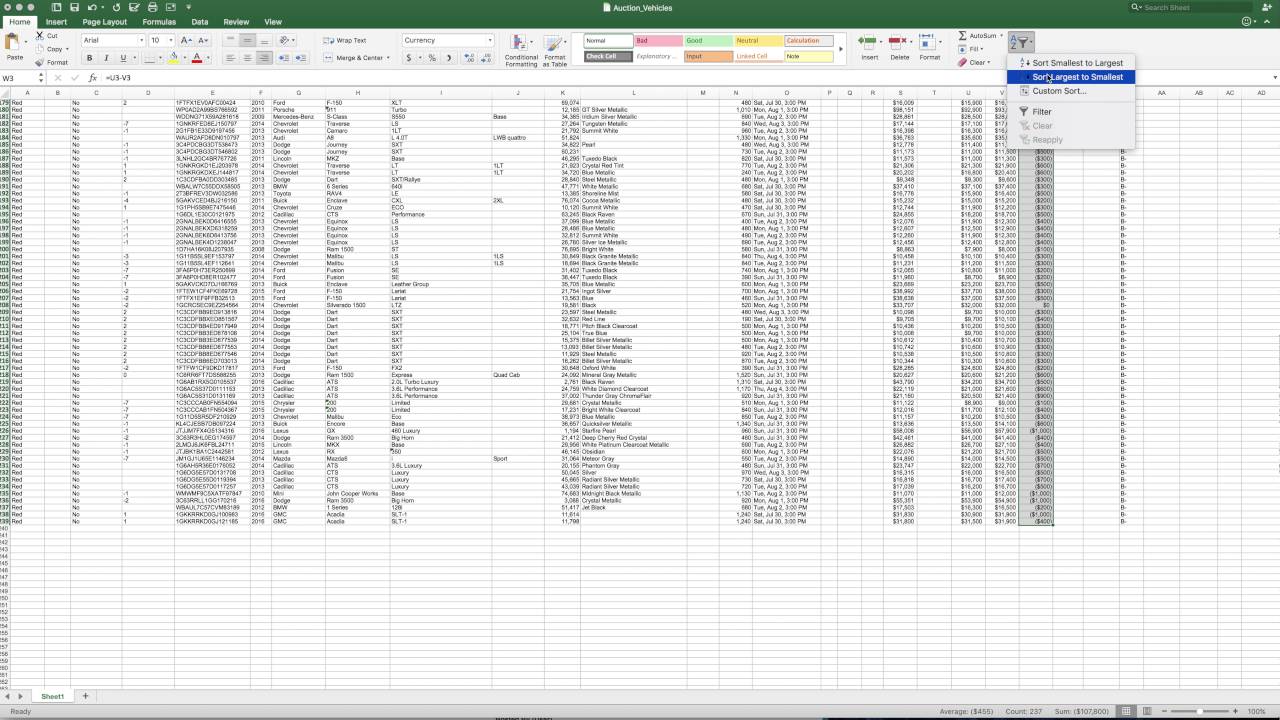Screen dimensions: 1280x720
Task: Toggle Underline formatting
Action: click(122, 58)
